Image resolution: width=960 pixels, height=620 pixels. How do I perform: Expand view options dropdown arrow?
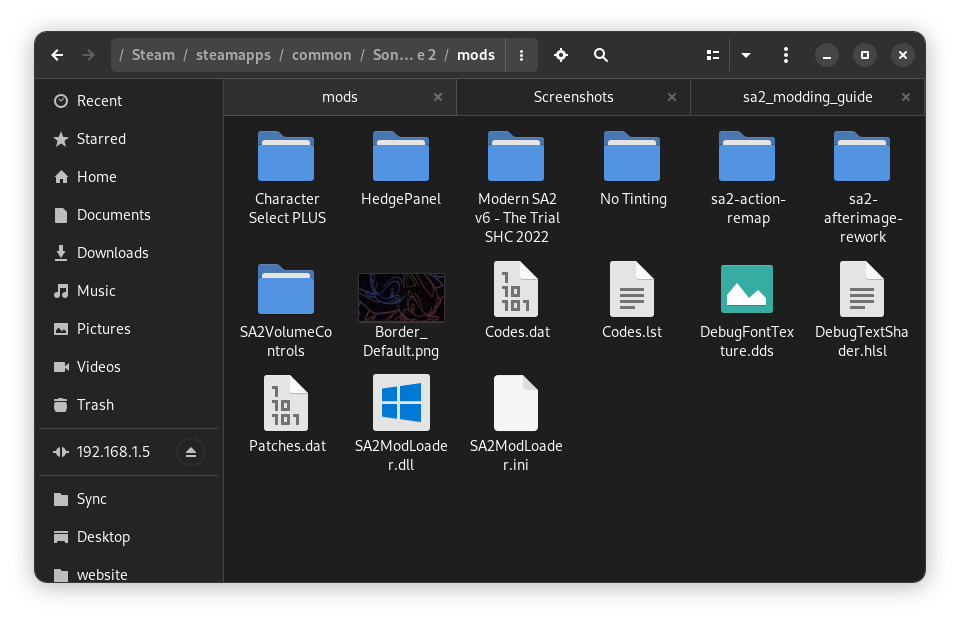click(x=746, y=55)
